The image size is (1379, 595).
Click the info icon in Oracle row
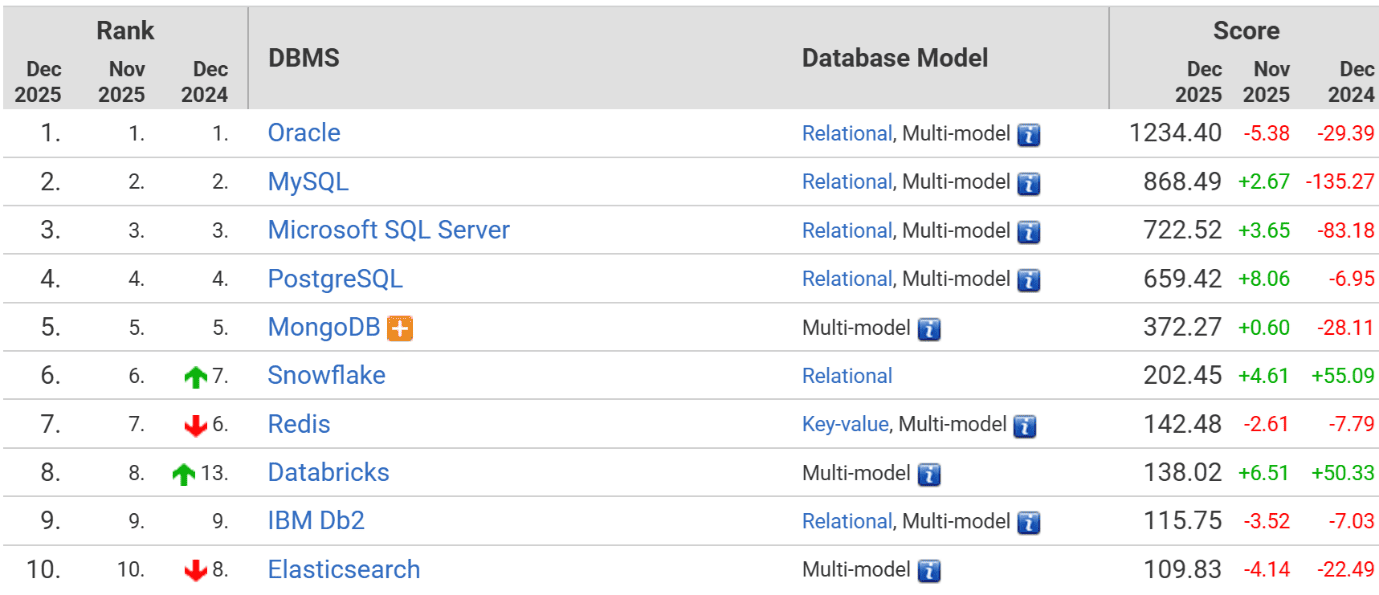pyautogui.click(x=1029, y=135)
